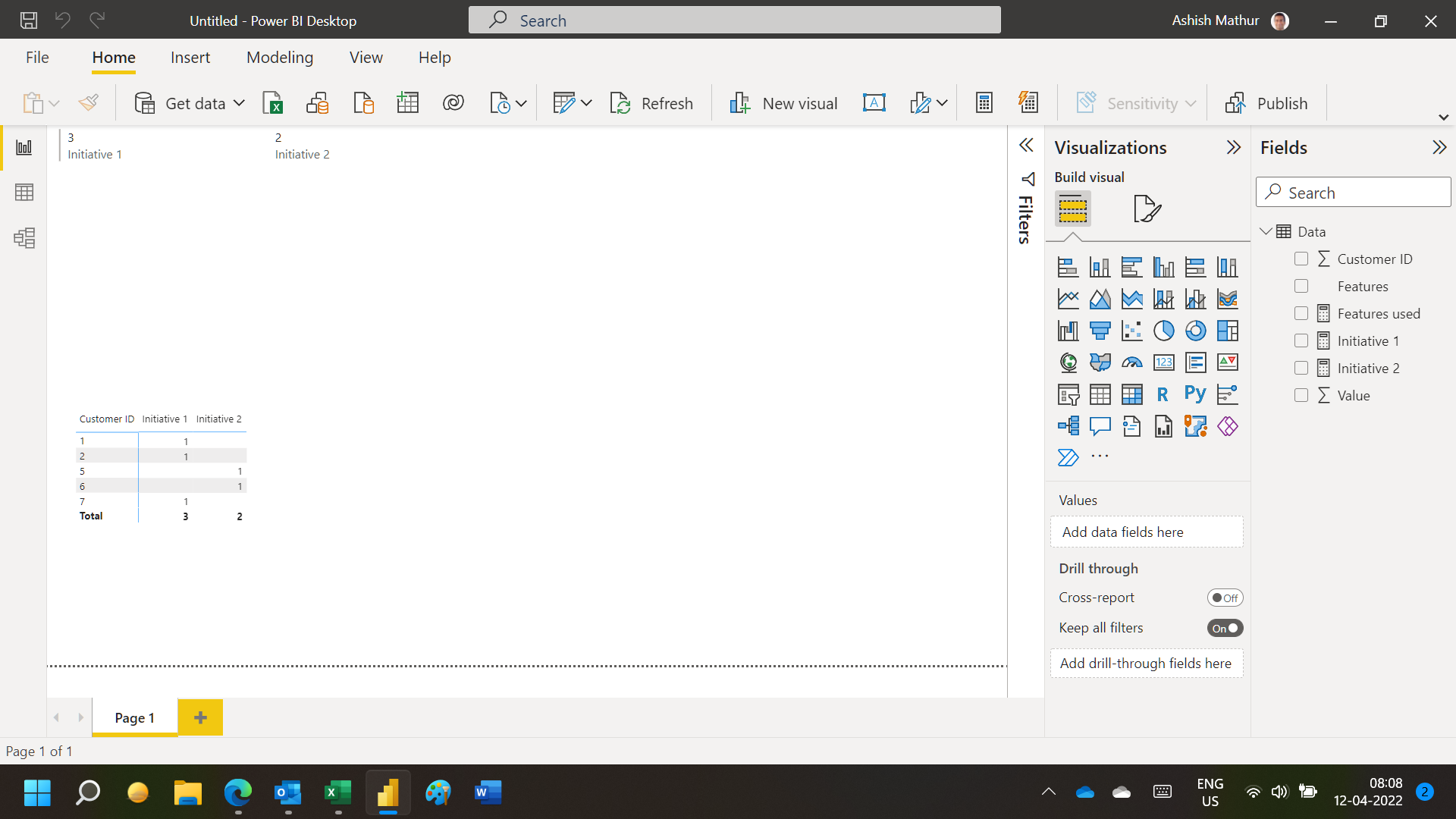Click the gauge visualization icon
This screenshot has height=819, width=1456.
click(1131, 362)
